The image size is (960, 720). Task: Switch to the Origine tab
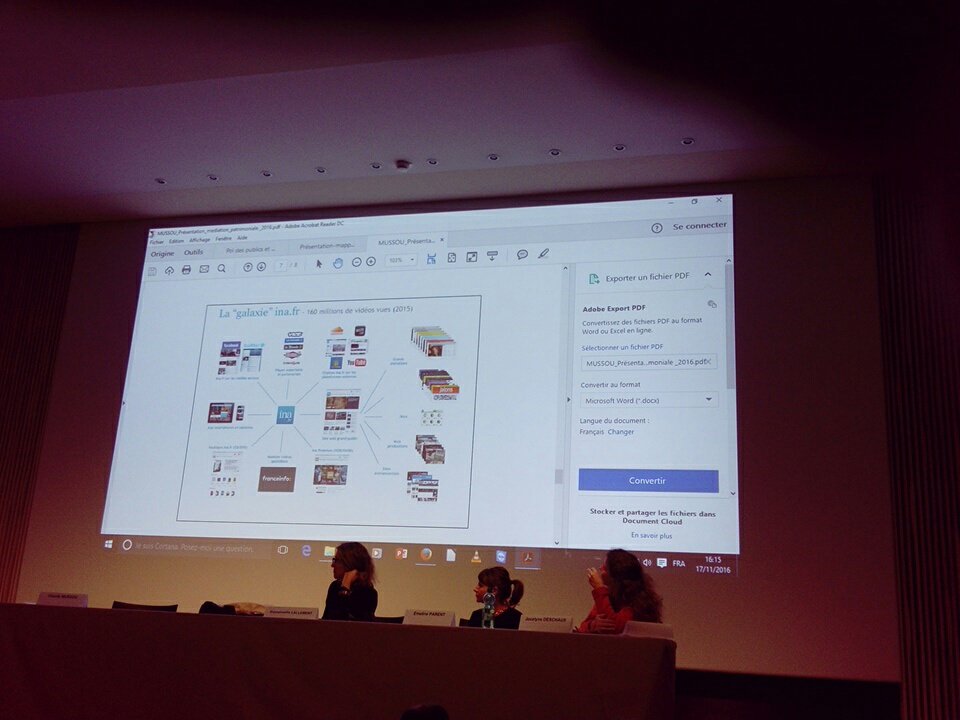pos(162,253)
